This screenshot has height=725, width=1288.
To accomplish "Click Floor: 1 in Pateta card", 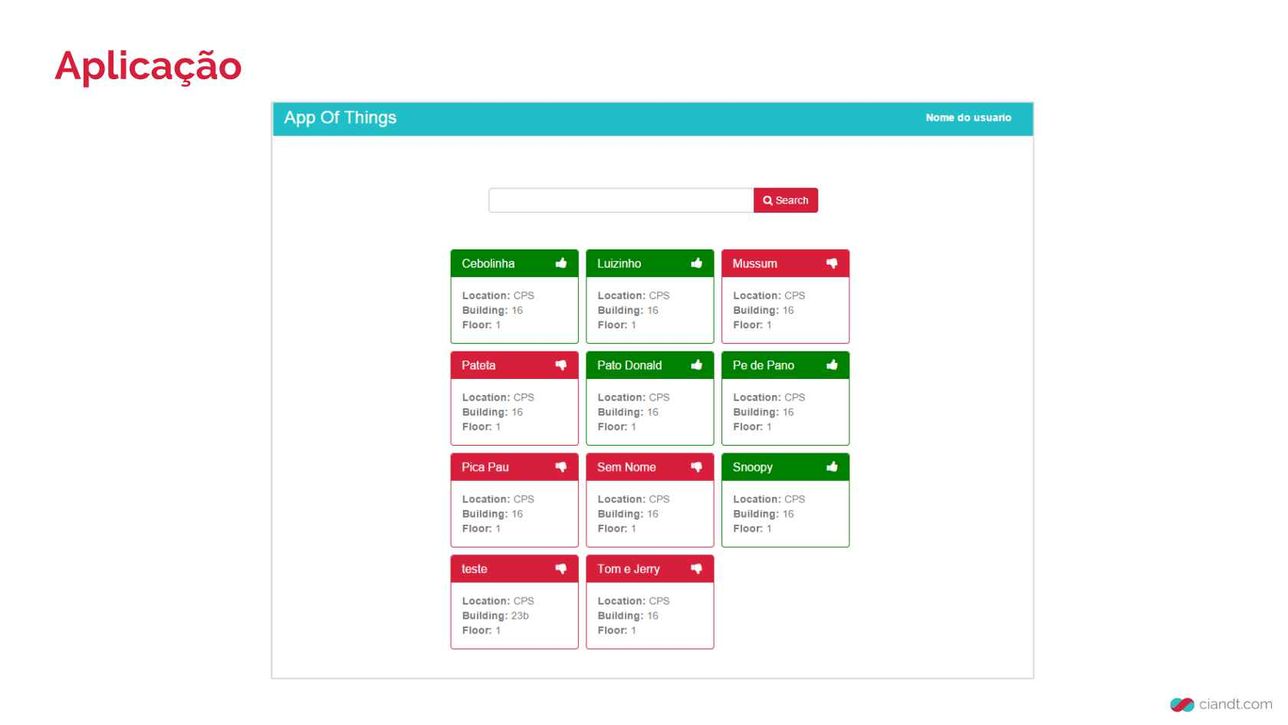I will pos(481,427).
